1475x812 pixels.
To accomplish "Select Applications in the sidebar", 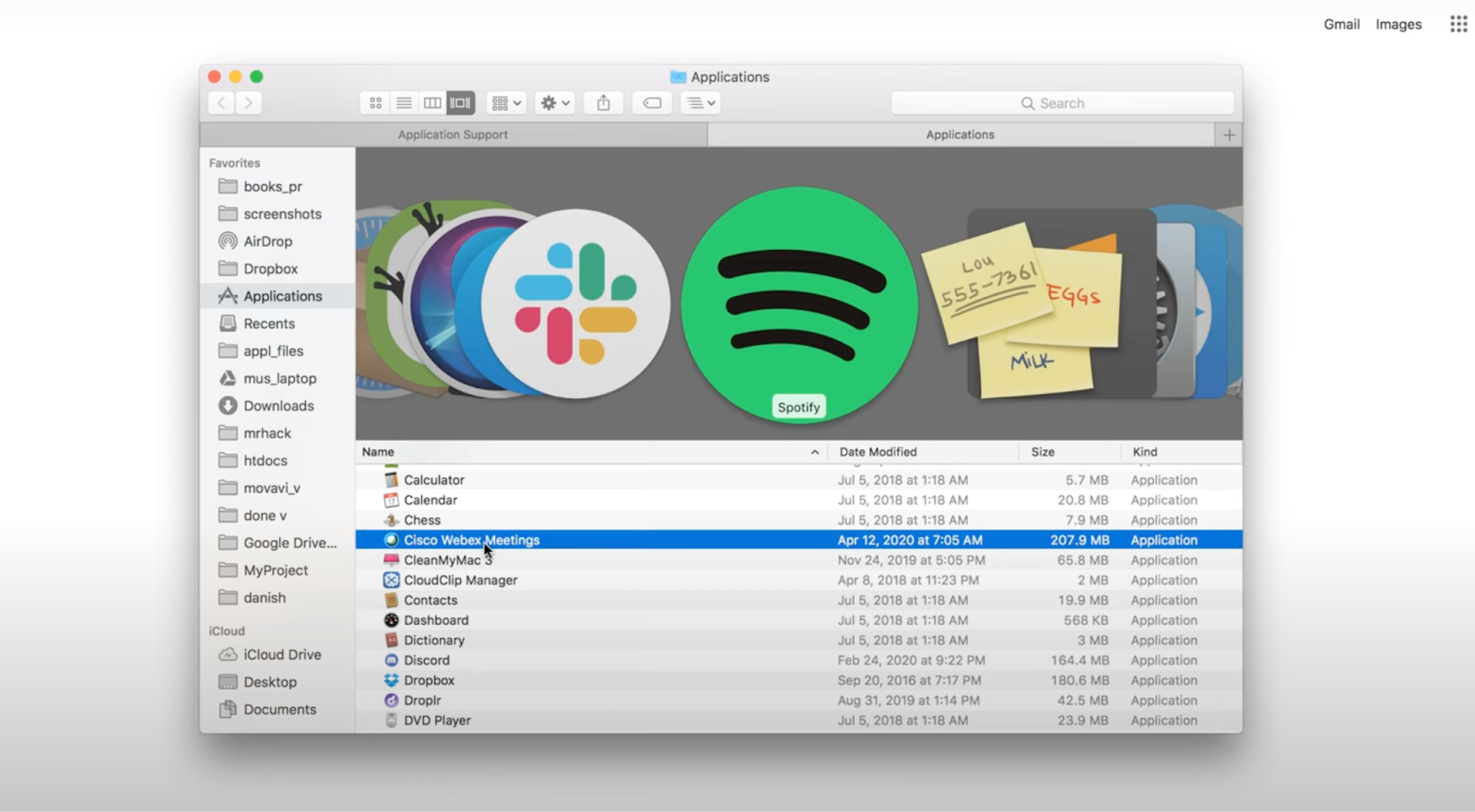I will (x=277, y=296).
